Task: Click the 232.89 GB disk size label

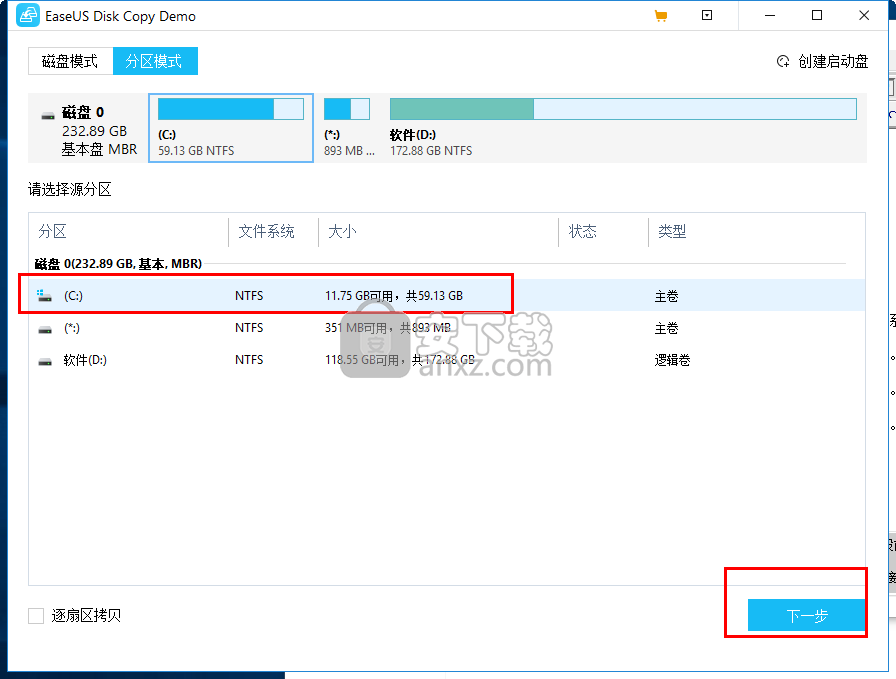Action: coord(94,131)
